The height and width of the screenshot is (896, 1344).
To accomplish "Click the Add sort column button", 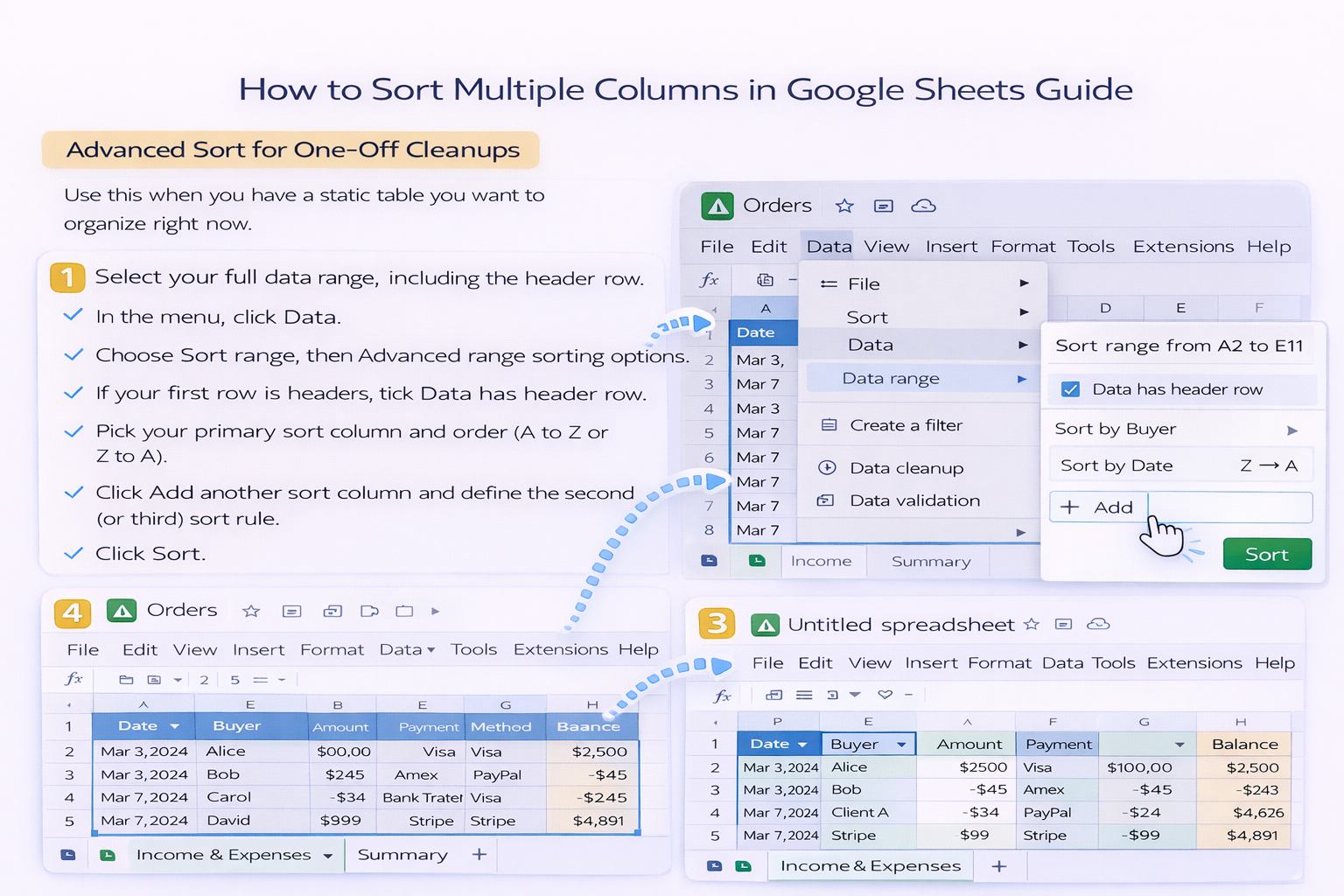I will click(1098, 507).
